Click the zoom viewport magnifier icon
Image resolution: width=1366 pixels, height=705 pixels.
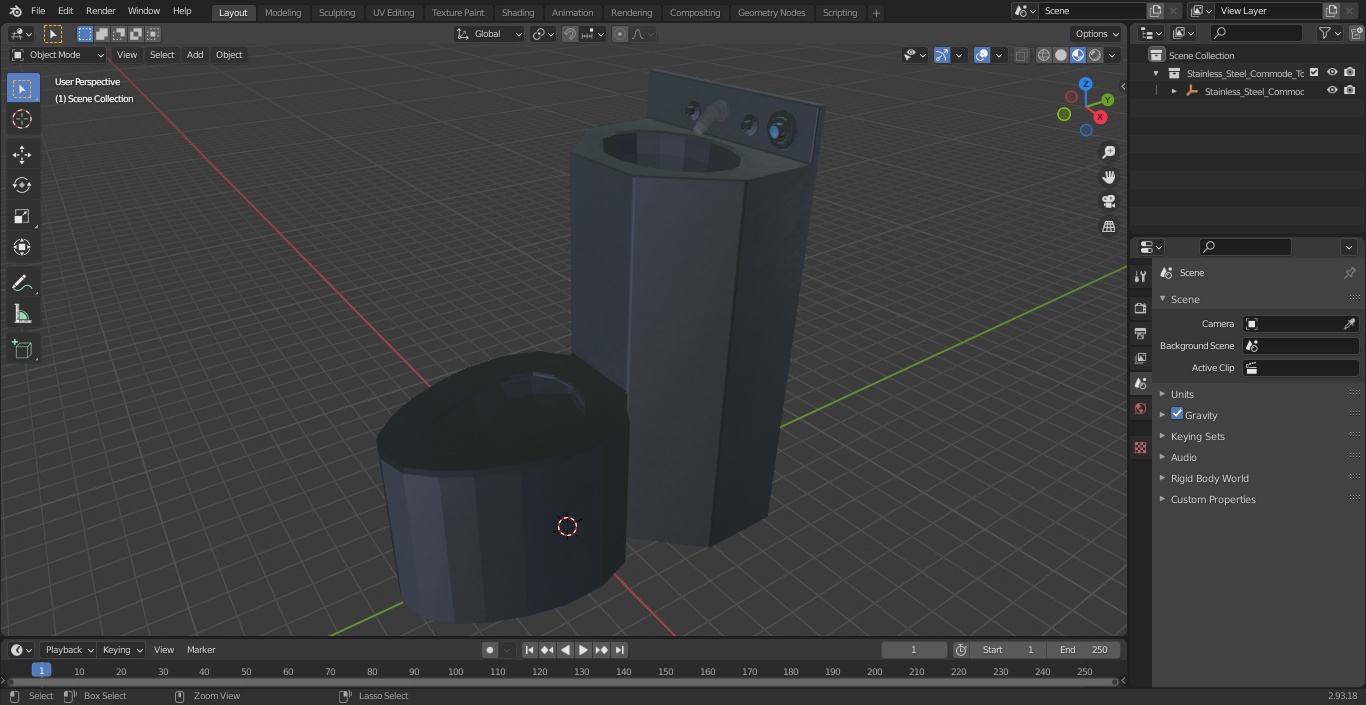(1108, 152)
